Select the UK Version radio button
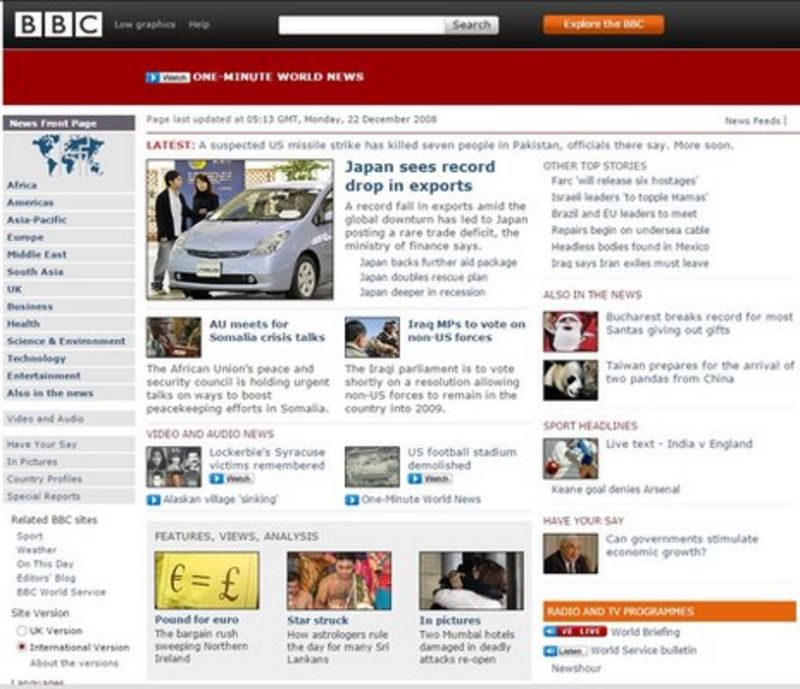 [x=21, y=630]
